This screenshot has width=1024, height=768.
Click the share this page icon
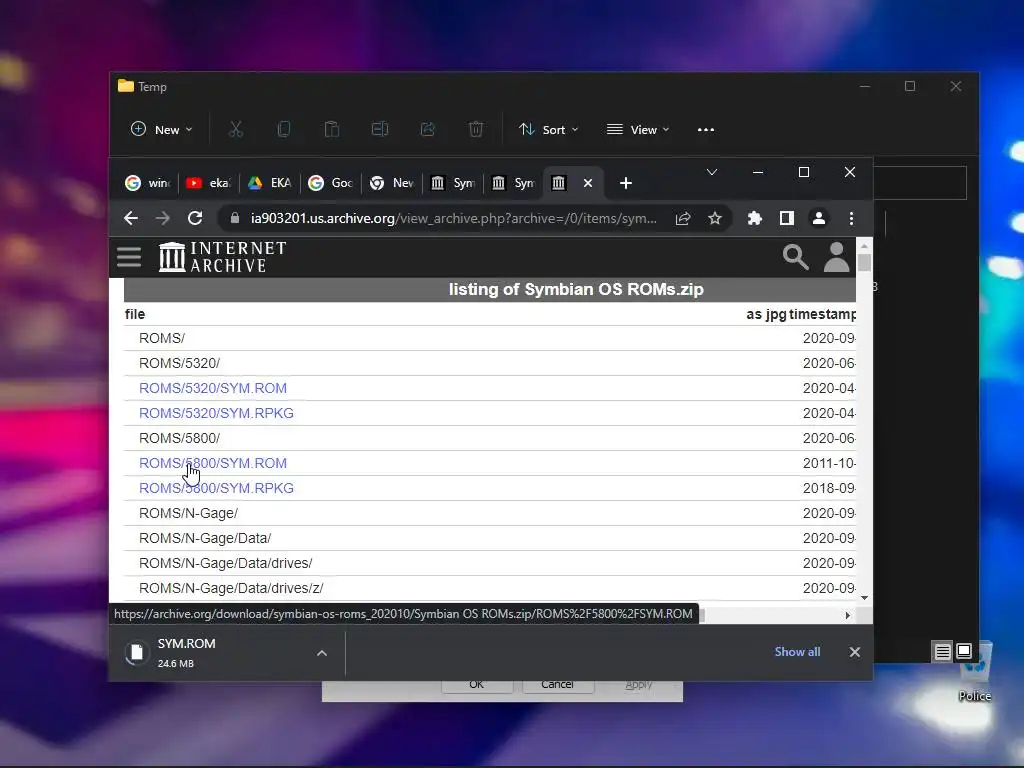tap(683, 218)
